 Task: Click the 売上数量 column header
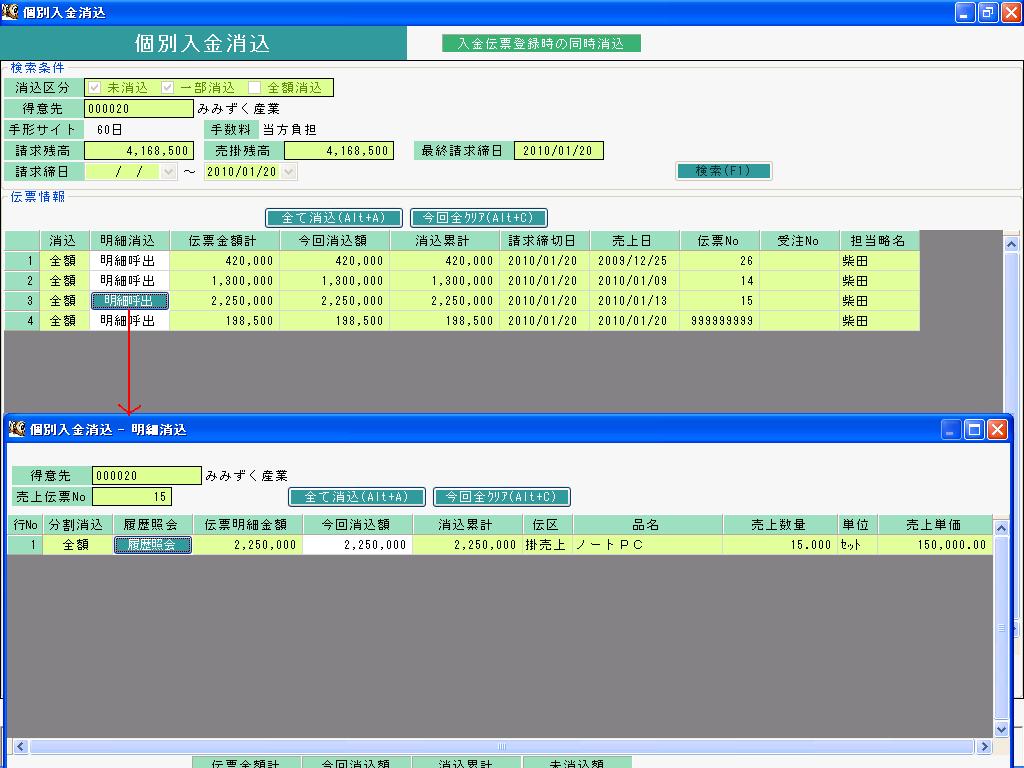click(780, 524)
